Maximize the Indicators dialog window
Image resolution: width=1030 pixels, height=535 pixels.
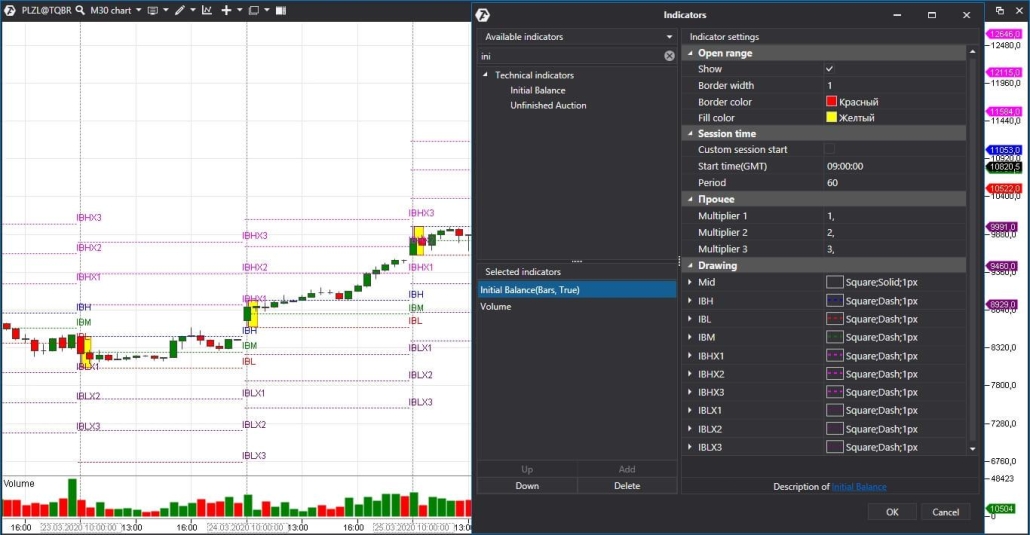[931, 14]
